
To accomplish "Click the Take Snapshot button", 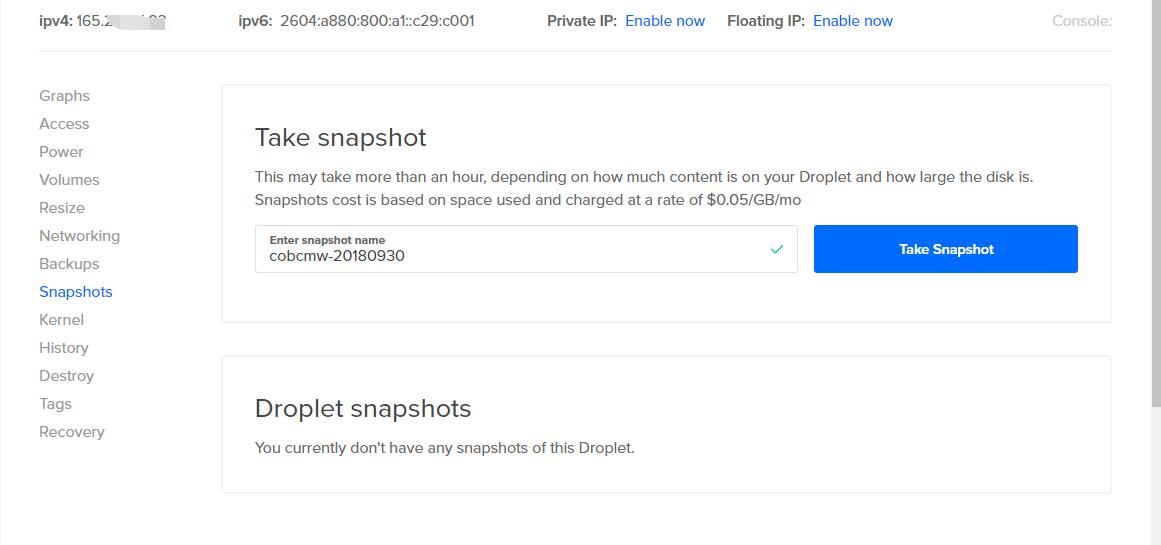I will [x=945, y=249].
